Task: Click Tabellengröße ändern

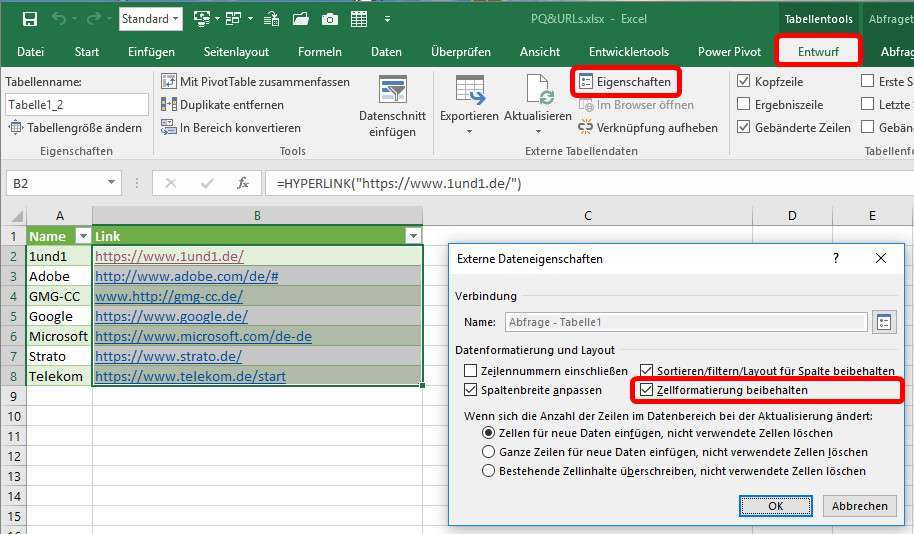Action: (x=75, y=128)
